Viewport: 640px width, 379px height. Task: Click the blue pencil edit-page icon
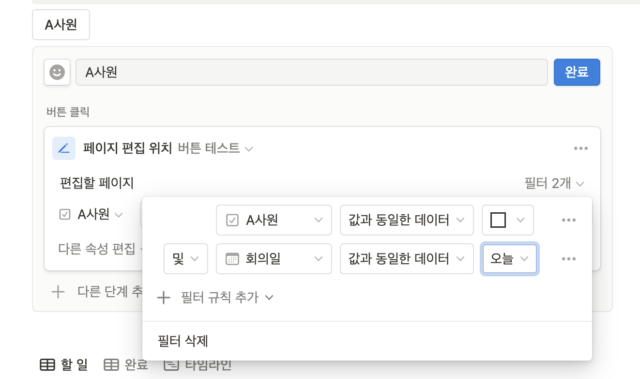click(x=64, y=148)
